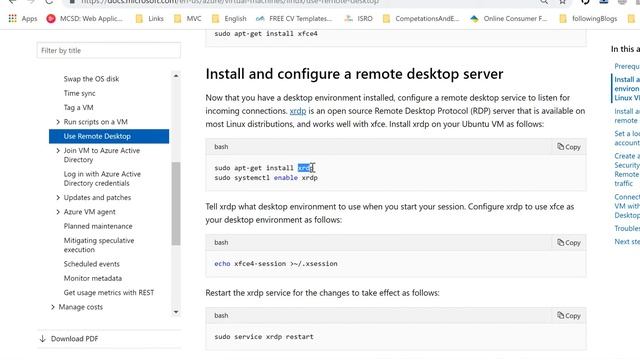Select Use Remote Desktop in sidebar
Viewport: 640px width, 360px height.
click(x=109, y=136)
